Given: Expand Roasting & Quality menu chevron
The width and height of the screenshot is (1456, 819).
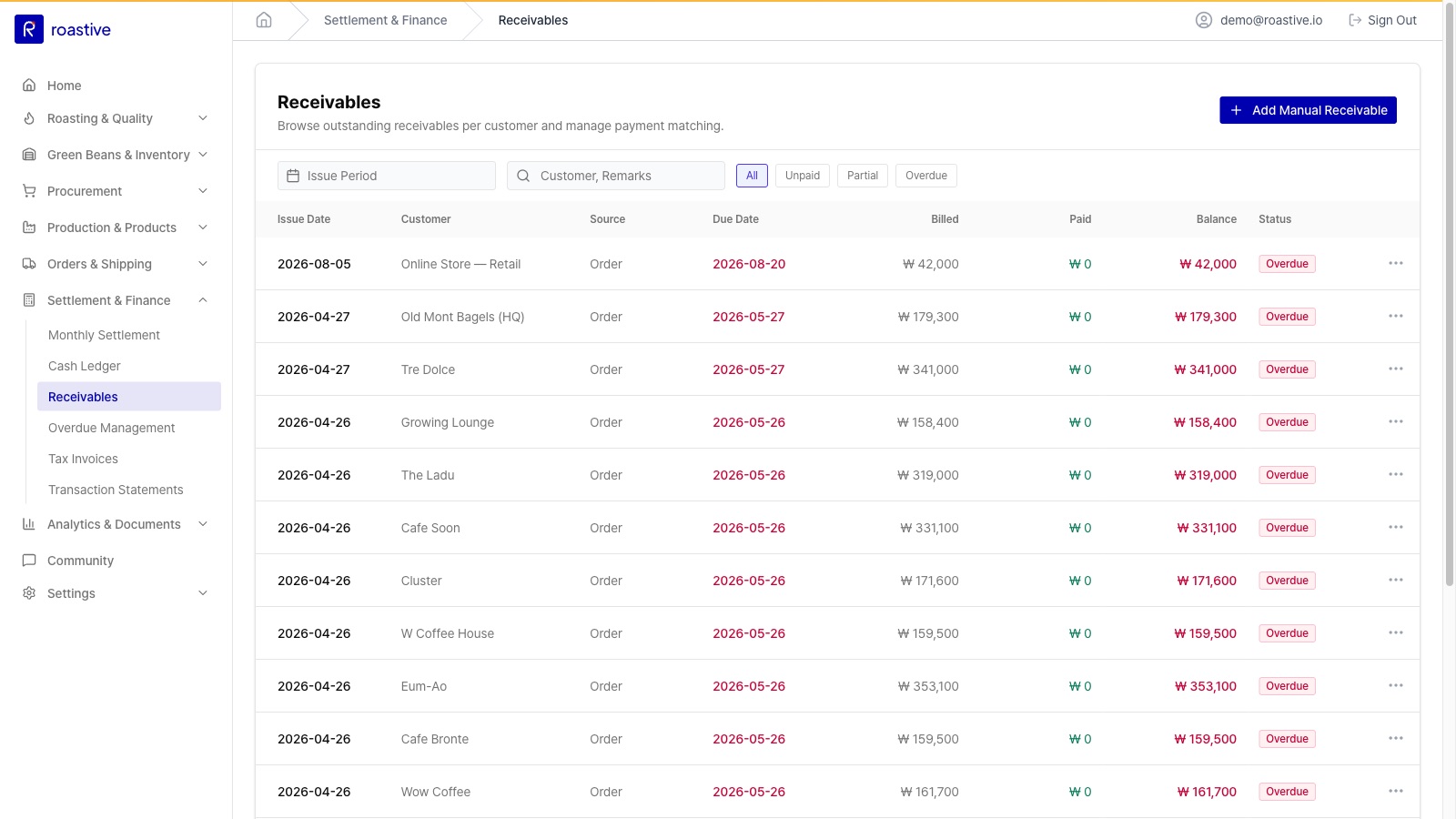Looking at the screenshot, I should point(203,118).
